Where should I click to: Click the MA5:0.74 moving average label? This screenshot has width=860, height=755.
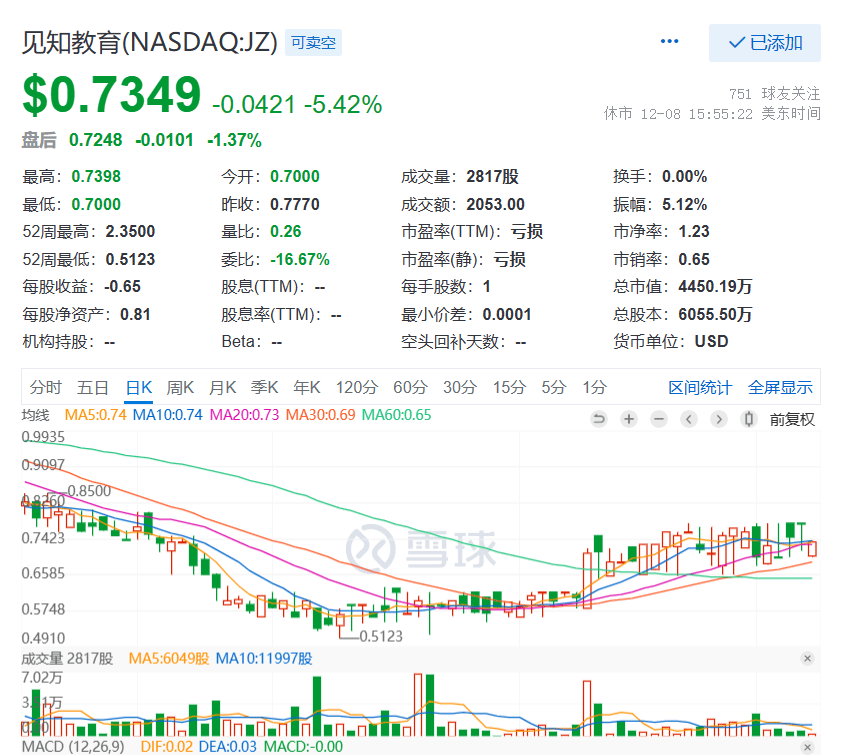pos(95,415)
